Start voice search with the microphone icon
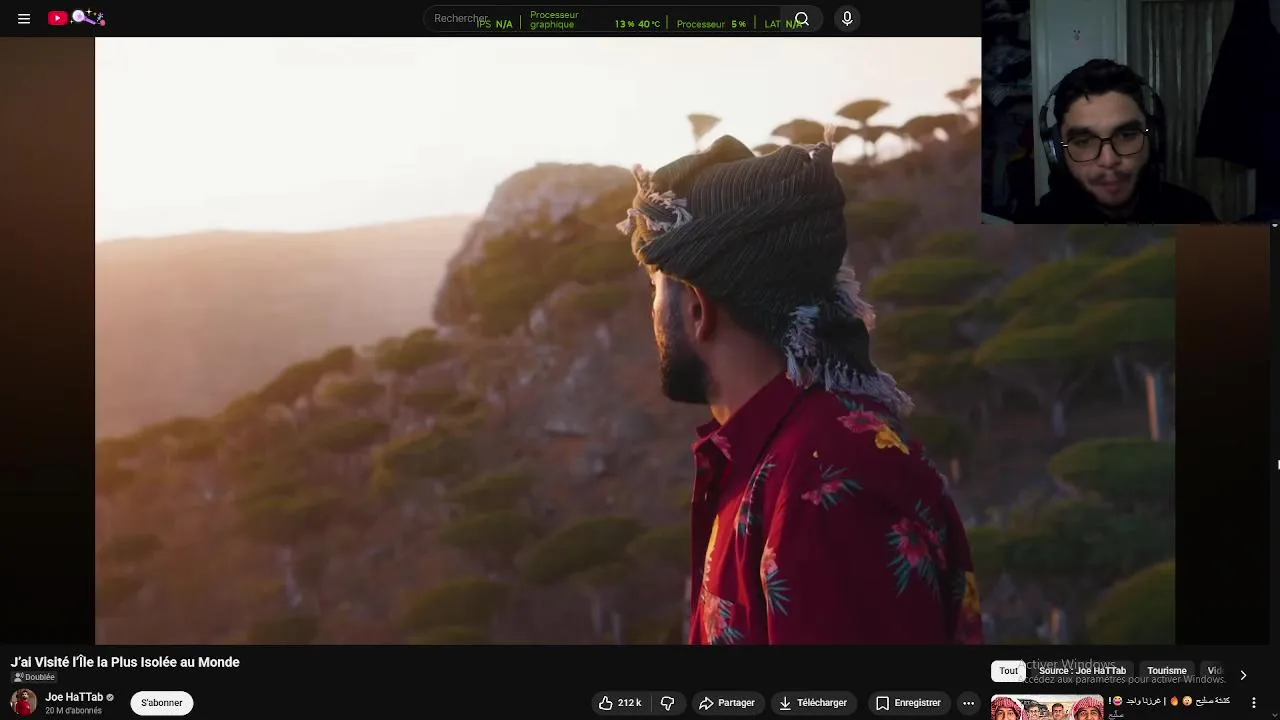This screenshot has height=720, width=1280. pyautogui.click(x=847, y=19)
